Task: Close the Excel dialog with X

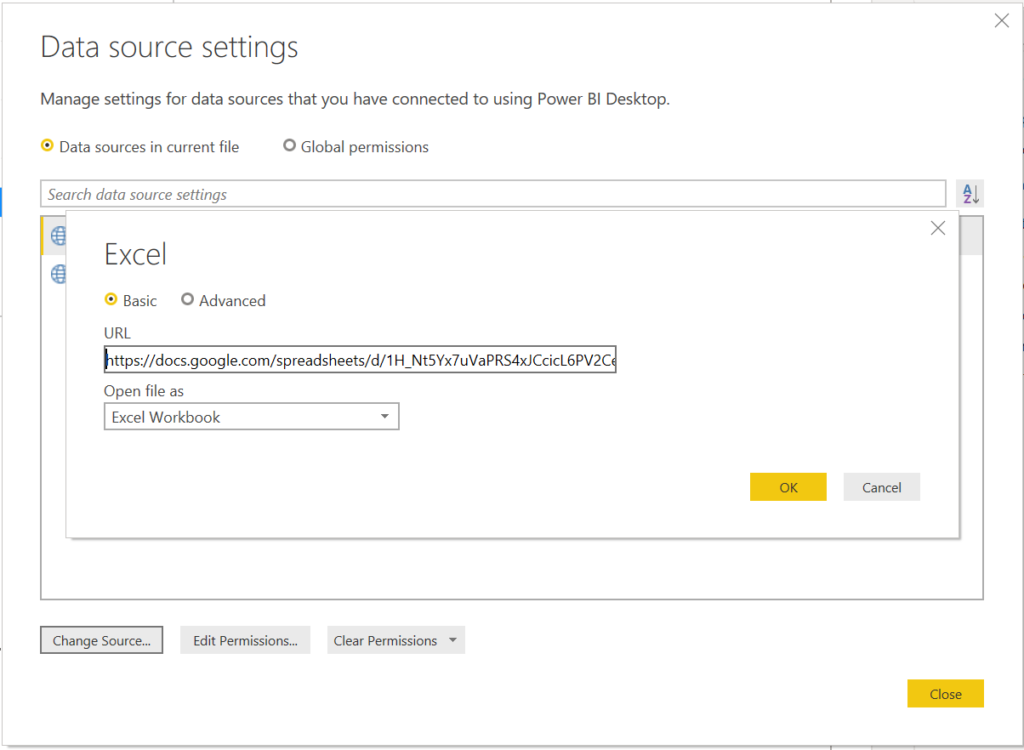Action: [937, 228]
